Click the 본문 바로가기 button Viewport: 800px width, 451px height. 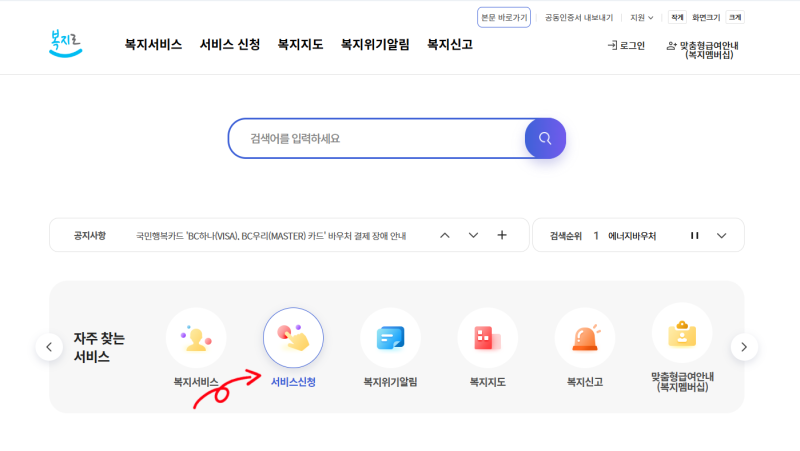504,17
